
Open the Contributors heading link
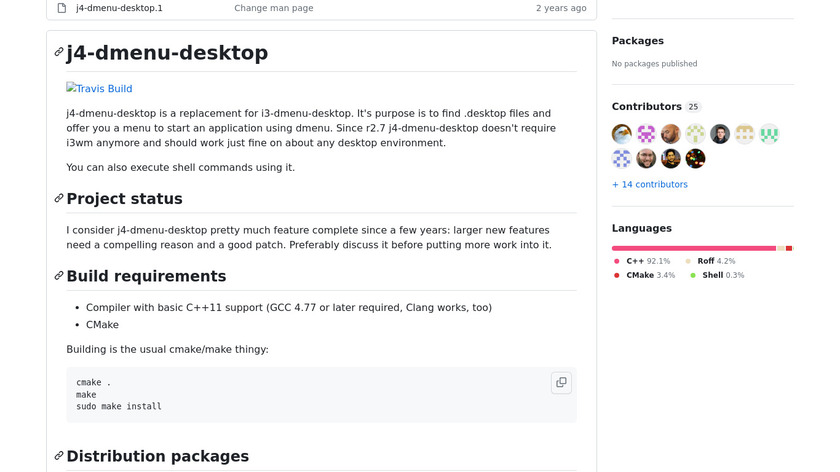coord(647,107)
